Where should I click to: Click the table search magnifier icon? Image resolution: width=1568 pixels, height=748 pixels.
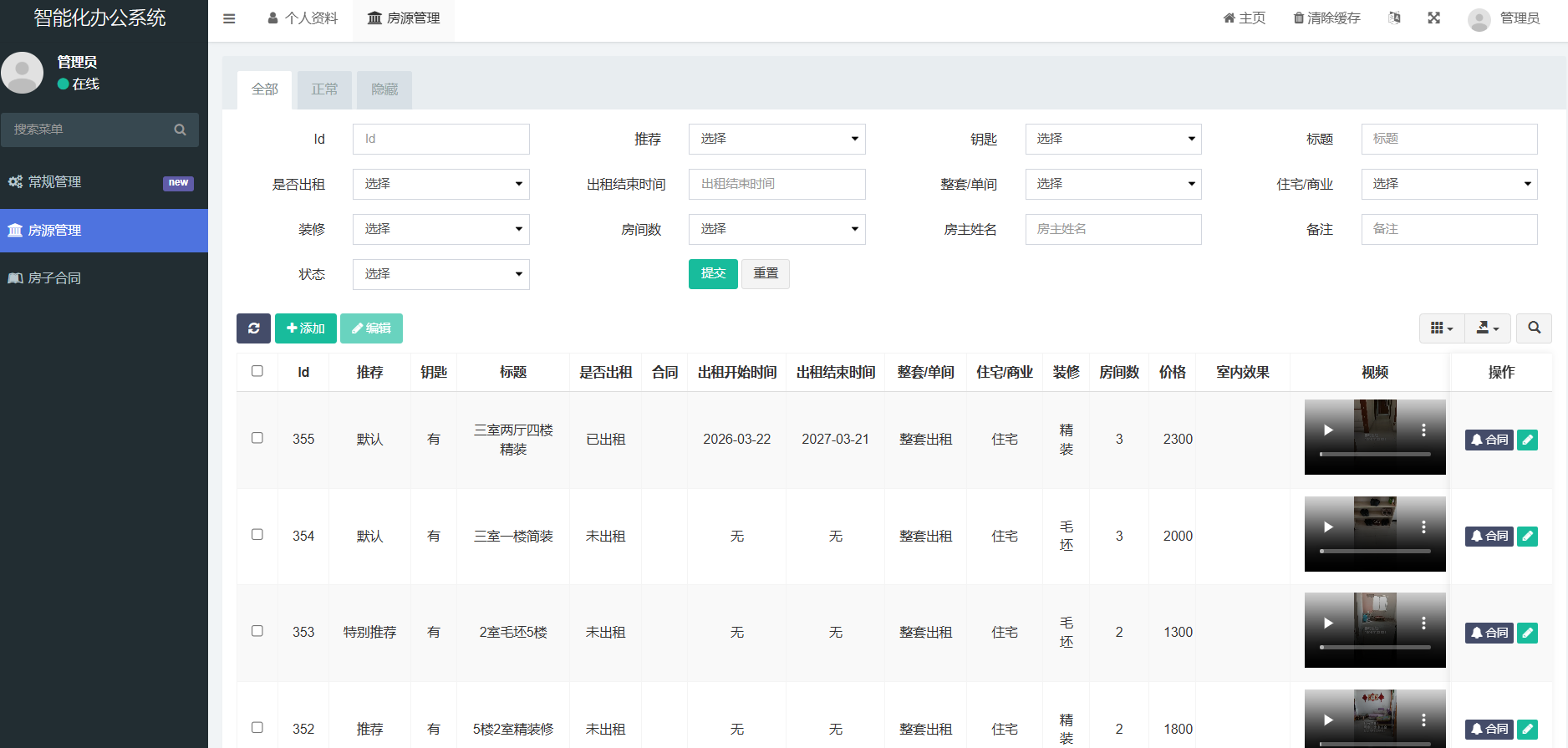1535,328
